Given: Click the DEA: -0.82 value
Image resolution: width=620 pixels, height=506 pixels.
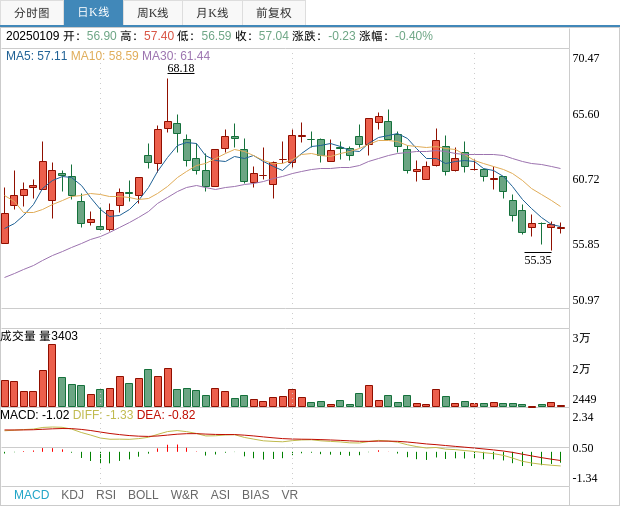Looking at the screenshot, I should [x=166, y=415].
